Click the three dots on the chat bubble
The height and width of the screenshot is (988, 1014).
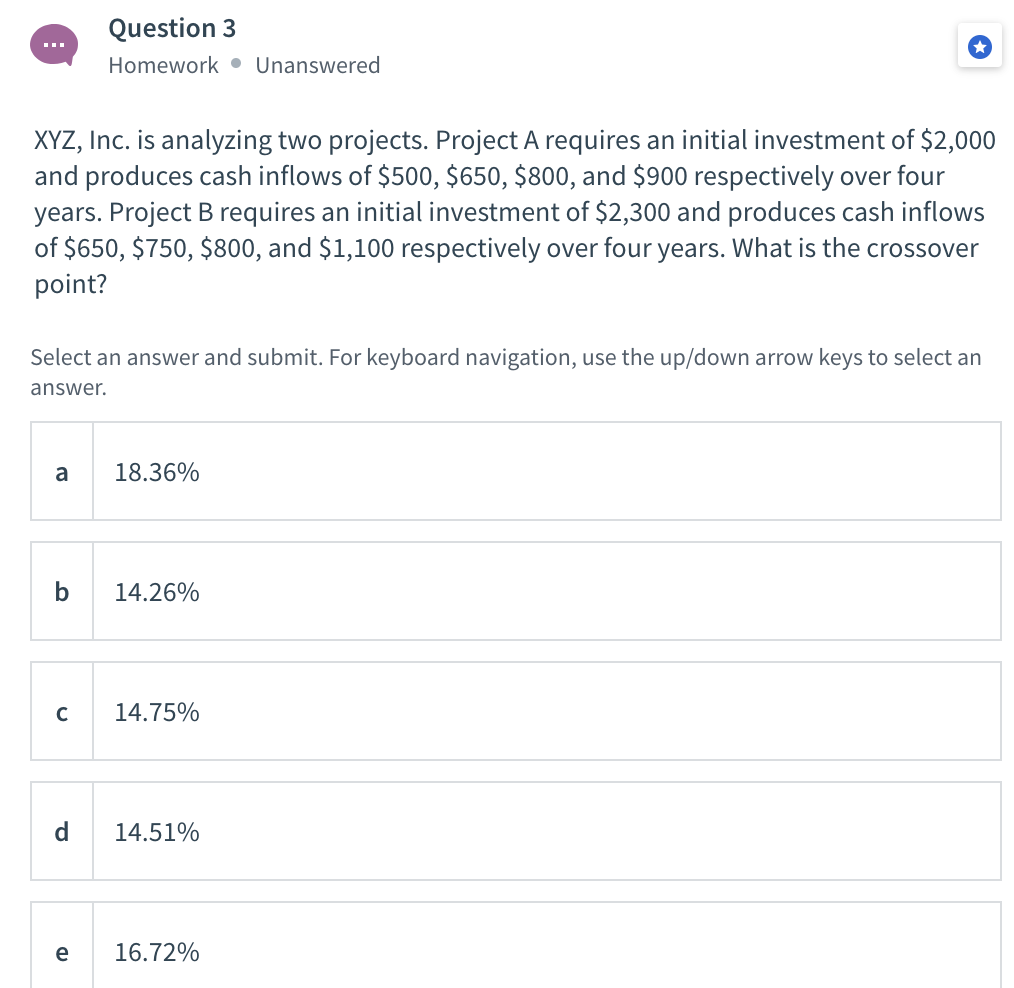[x=55, y=43]
